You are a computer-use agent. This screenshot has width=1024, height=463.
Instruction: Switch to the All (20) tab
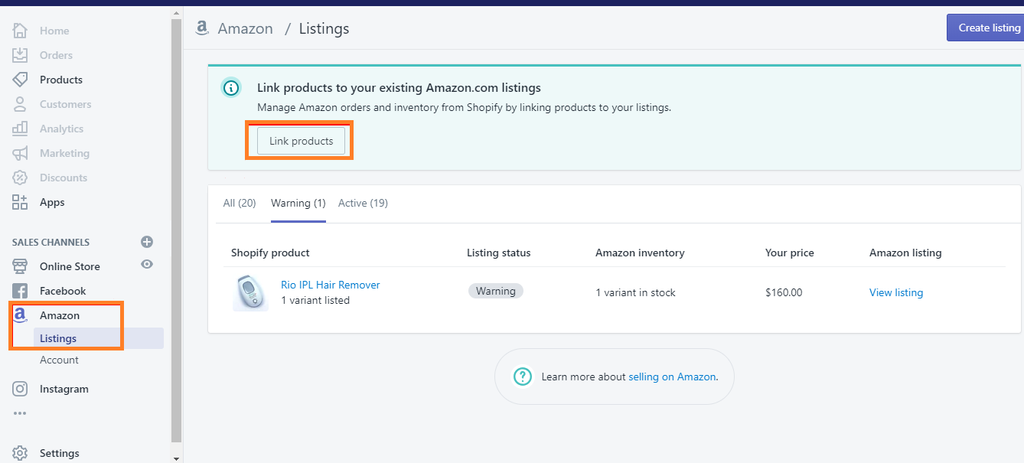[x=240, y=203]
